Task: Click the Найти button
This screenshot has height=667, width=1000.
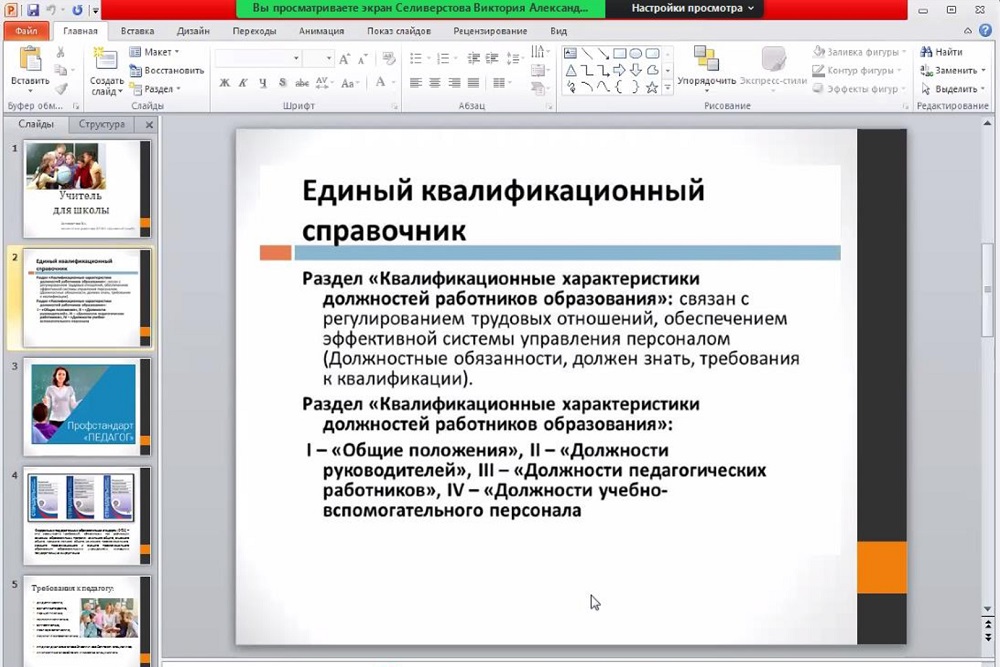Action: [941, 52]
